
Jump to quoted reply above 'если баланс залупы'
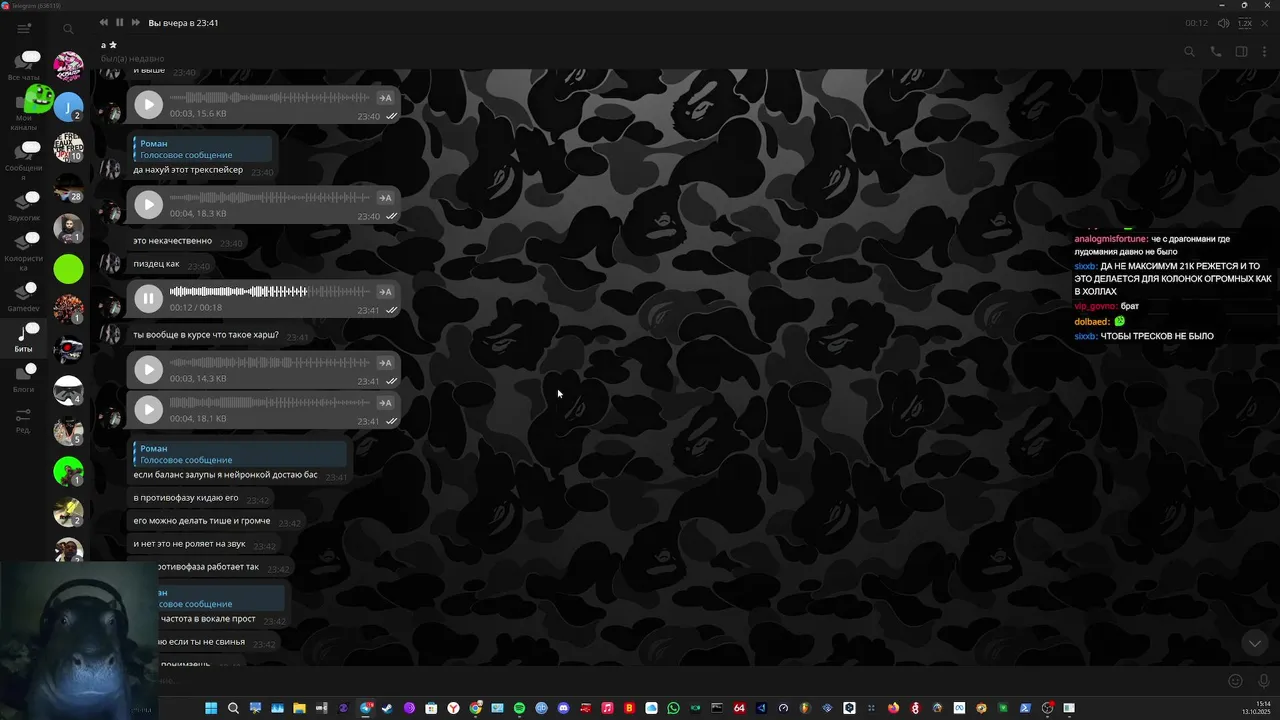coord(239,454)
